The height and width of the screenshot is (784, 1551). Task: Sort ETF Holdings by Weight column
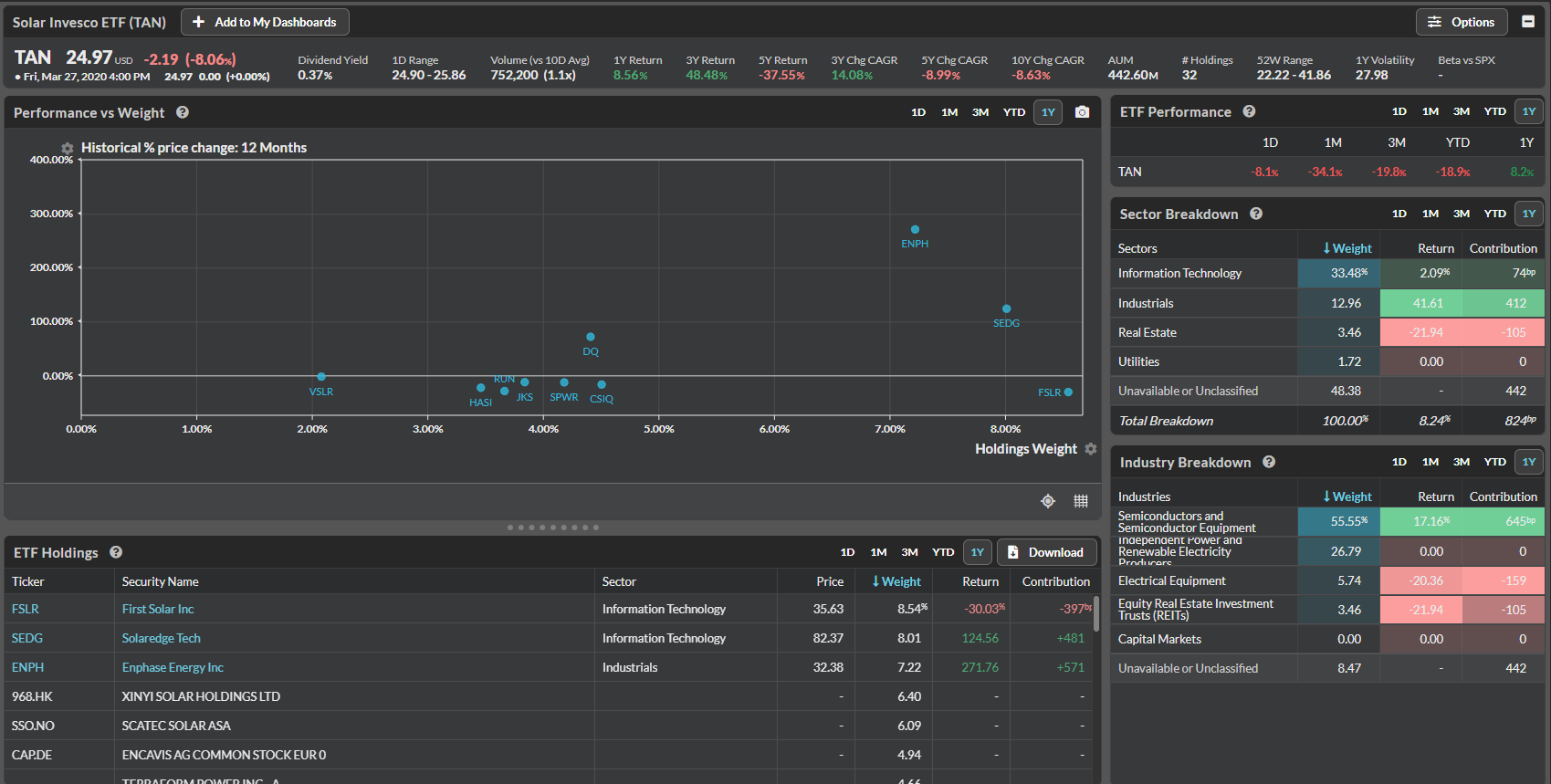point(896,581)
